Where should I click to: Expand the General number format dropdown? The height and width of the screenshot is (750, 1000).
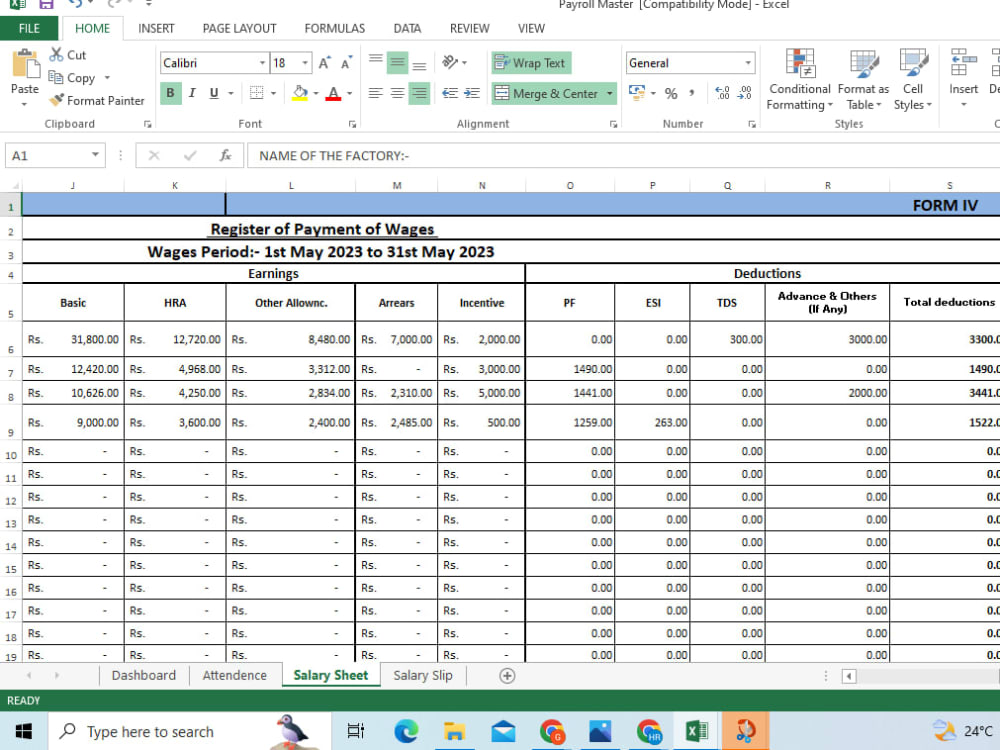click(x=747, y=62)
